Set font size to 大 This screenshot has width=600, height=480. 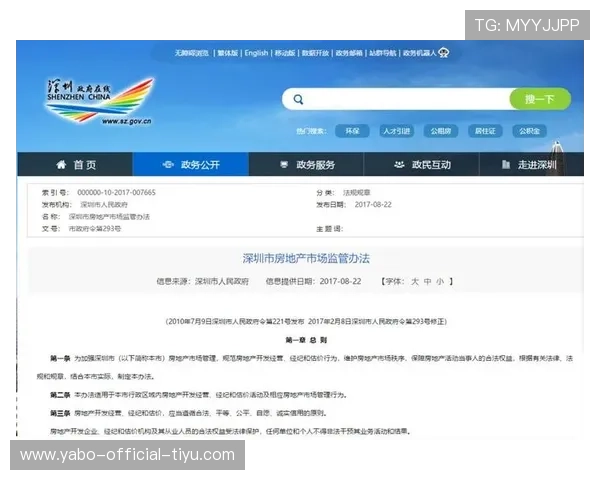(x=415, y=281)
